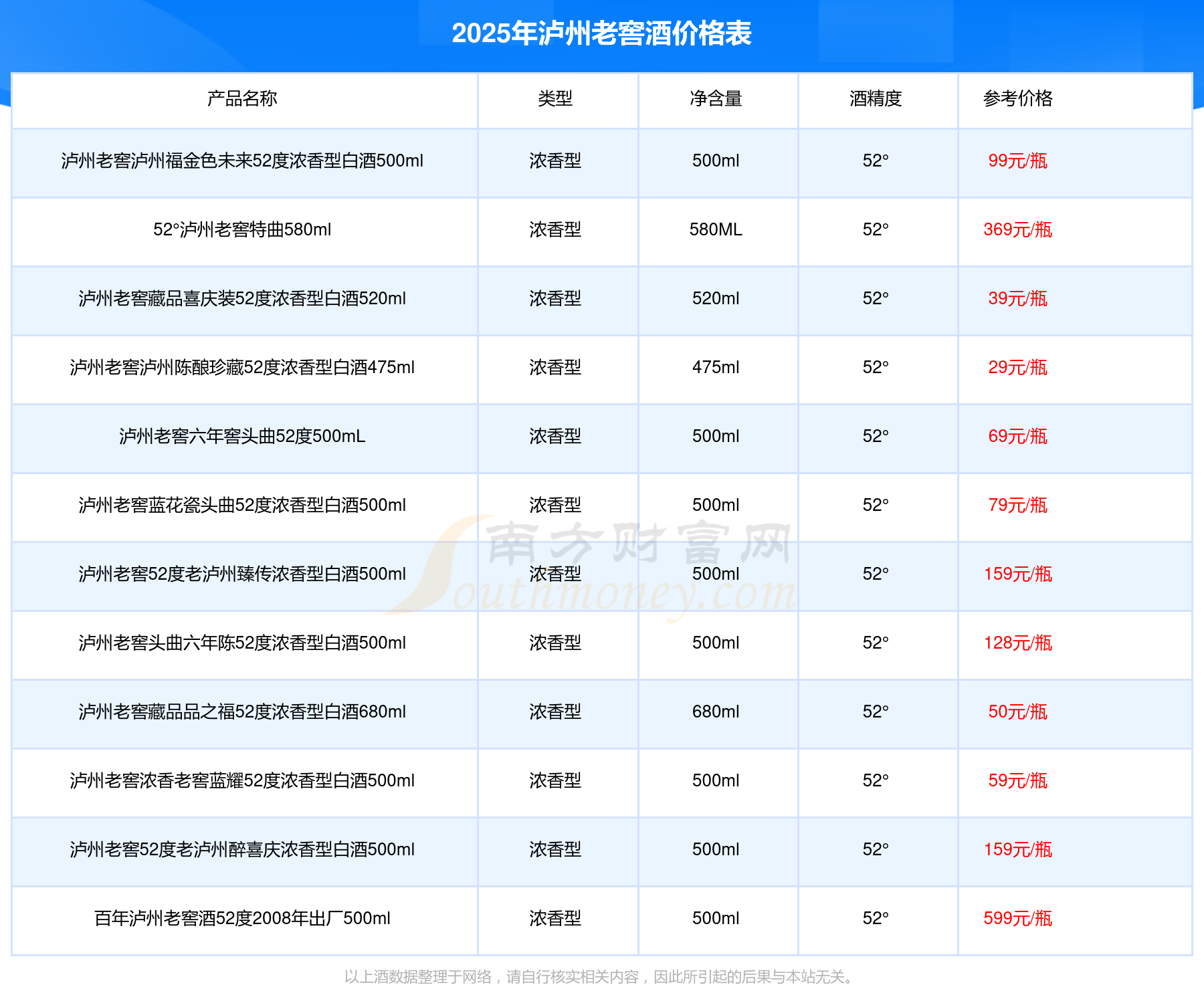Viewport: 1204px width, 987px height.
Task: Select the net content value "475ml"
Action: pos(716,368)
